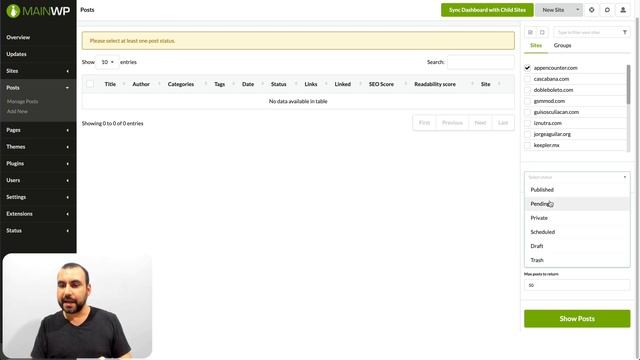This screenshot has width=640, height=360.
Task: Check the jorgeaguilar.org site checkbox
Action: click(x=527, y=134)
